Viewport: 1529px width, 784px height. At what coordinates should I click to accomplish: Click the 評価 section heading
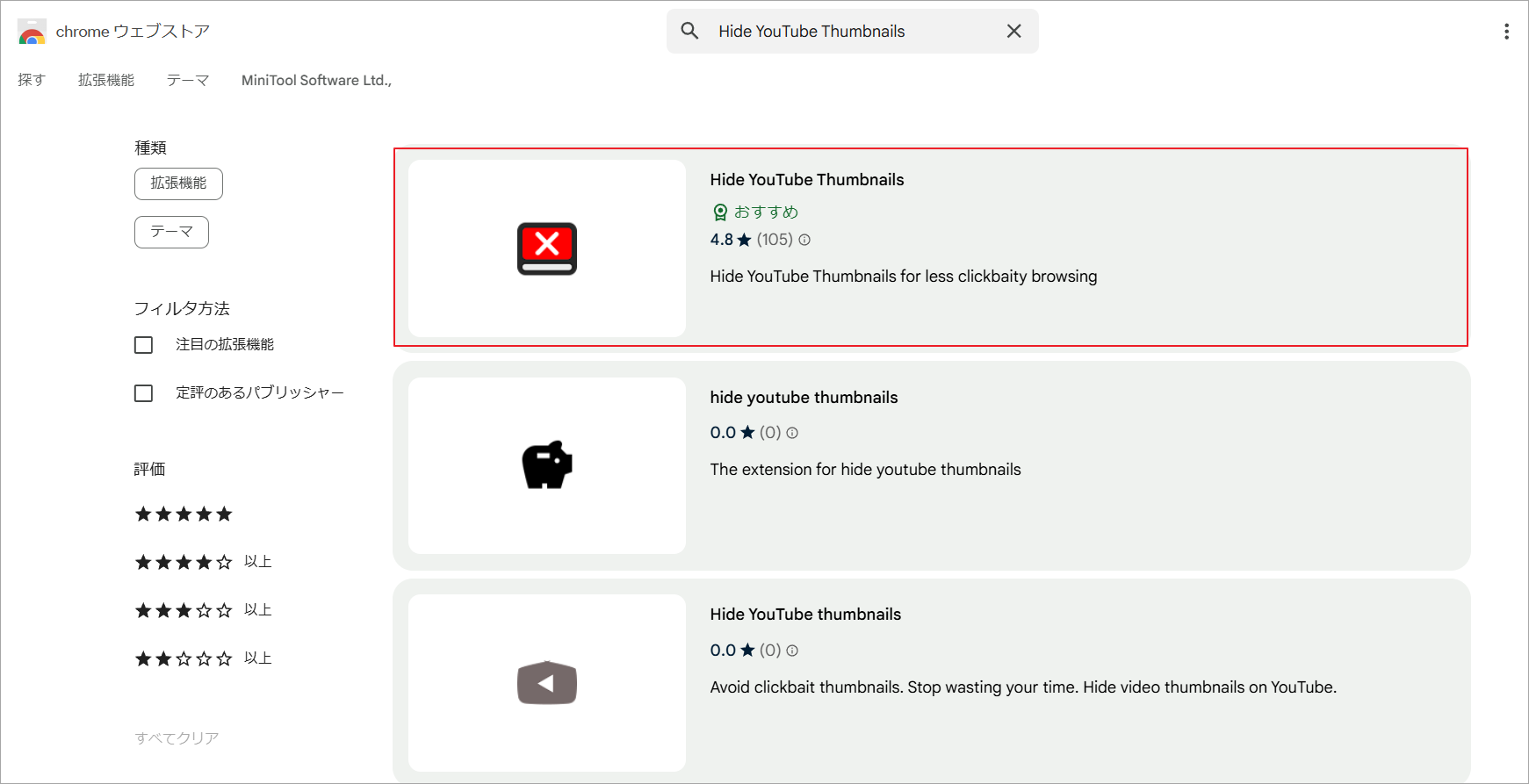(149, 469)
